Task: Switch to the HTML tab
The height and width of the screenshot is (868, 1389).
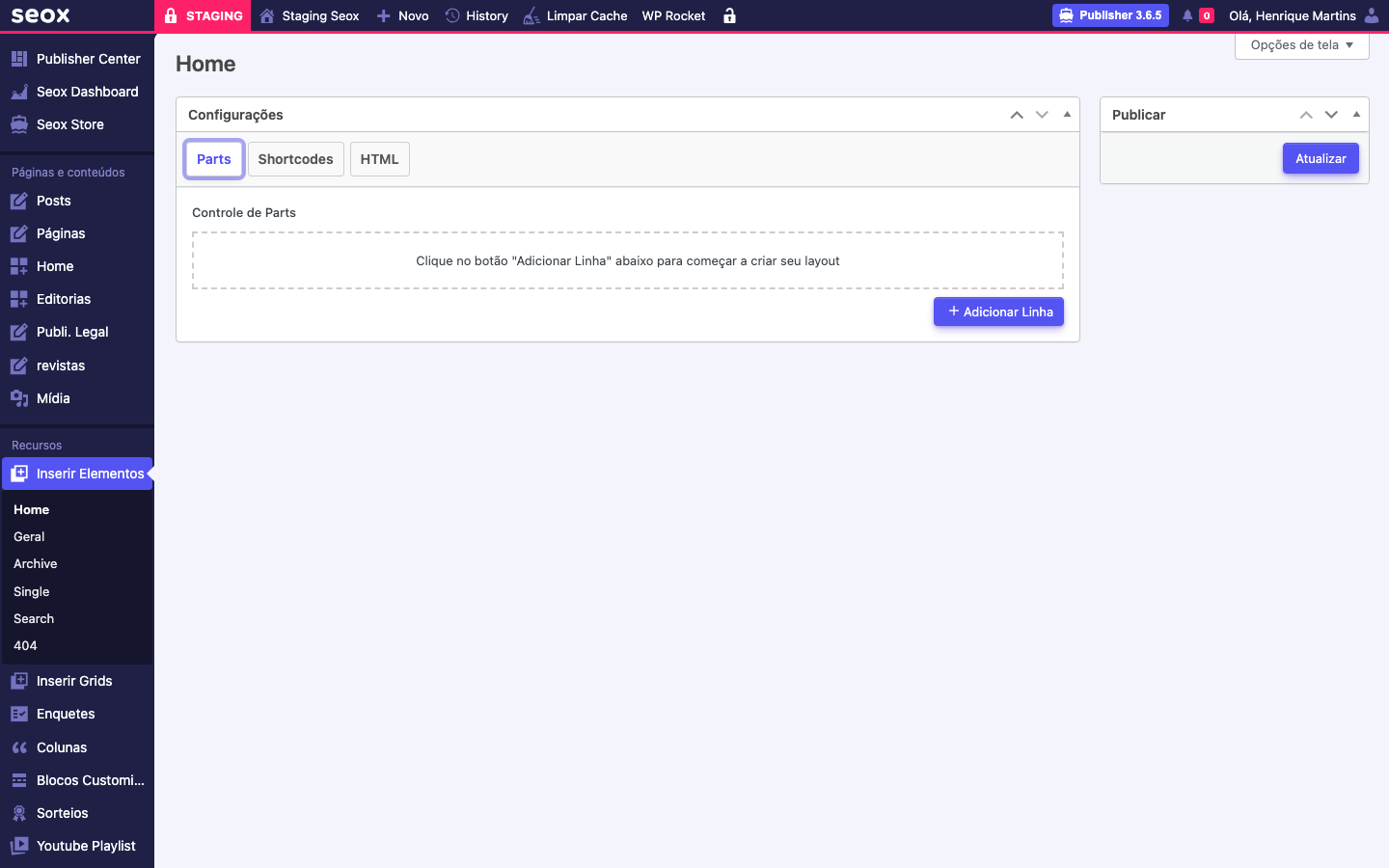Action: pyautogui.click(x=379, y=159)
